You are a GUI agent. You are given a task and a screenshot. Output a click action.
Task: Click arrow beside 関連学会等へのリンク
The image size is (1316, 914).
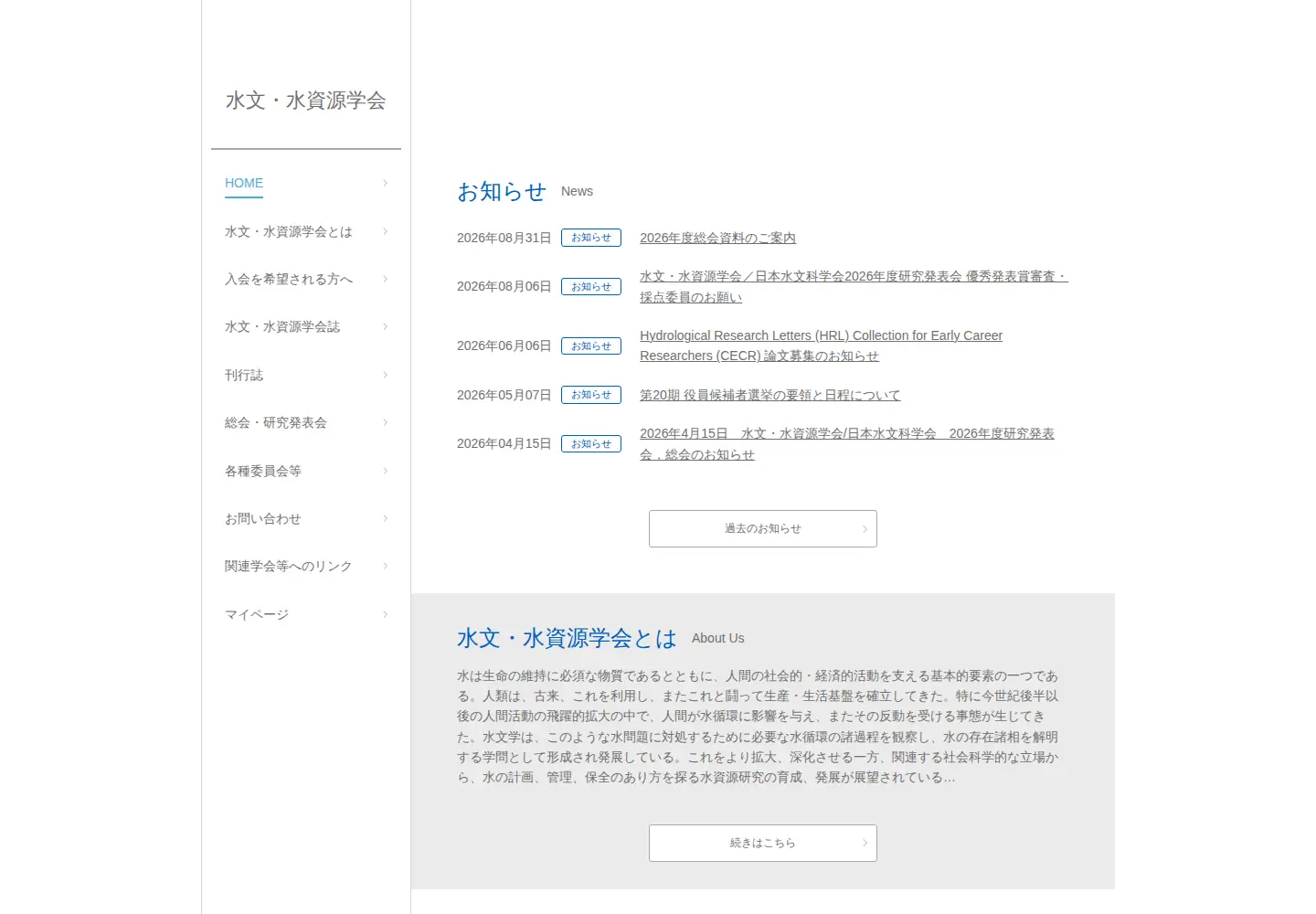[386, 566]
